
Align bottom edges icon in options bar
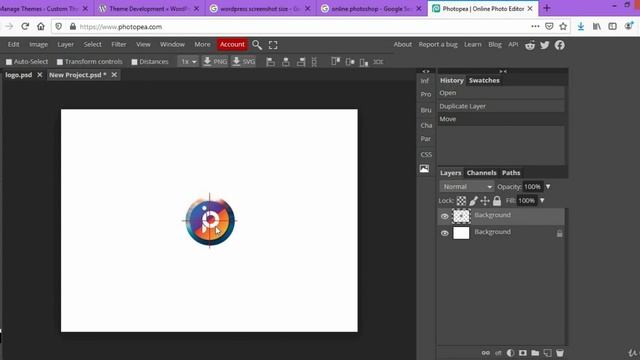(364, 62)
